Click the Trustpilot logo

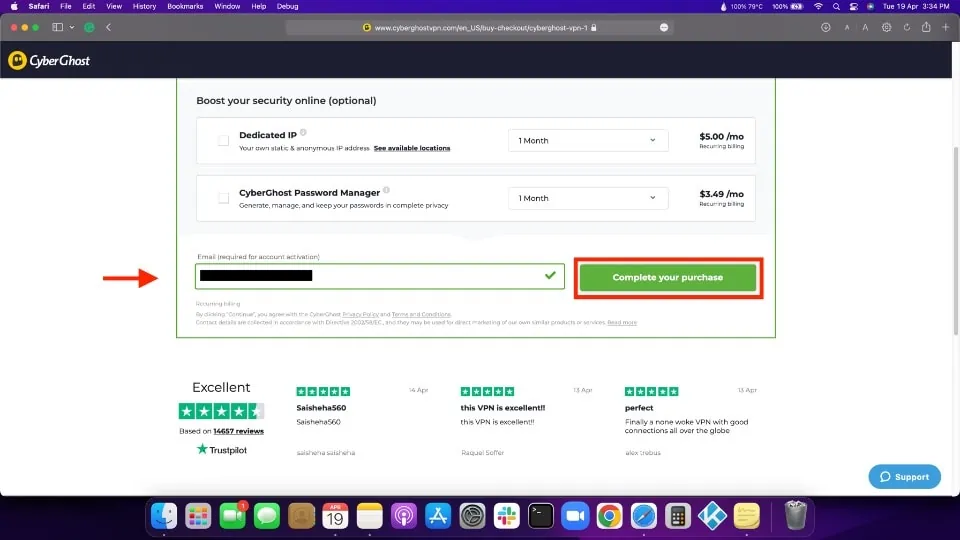pos(222,449)
